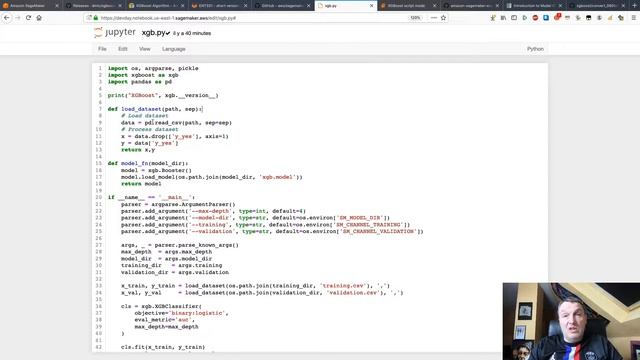This screenshot has height=360, width=640.
Task: Reset the 120% zoom indicator
Action: coord(415,18)
